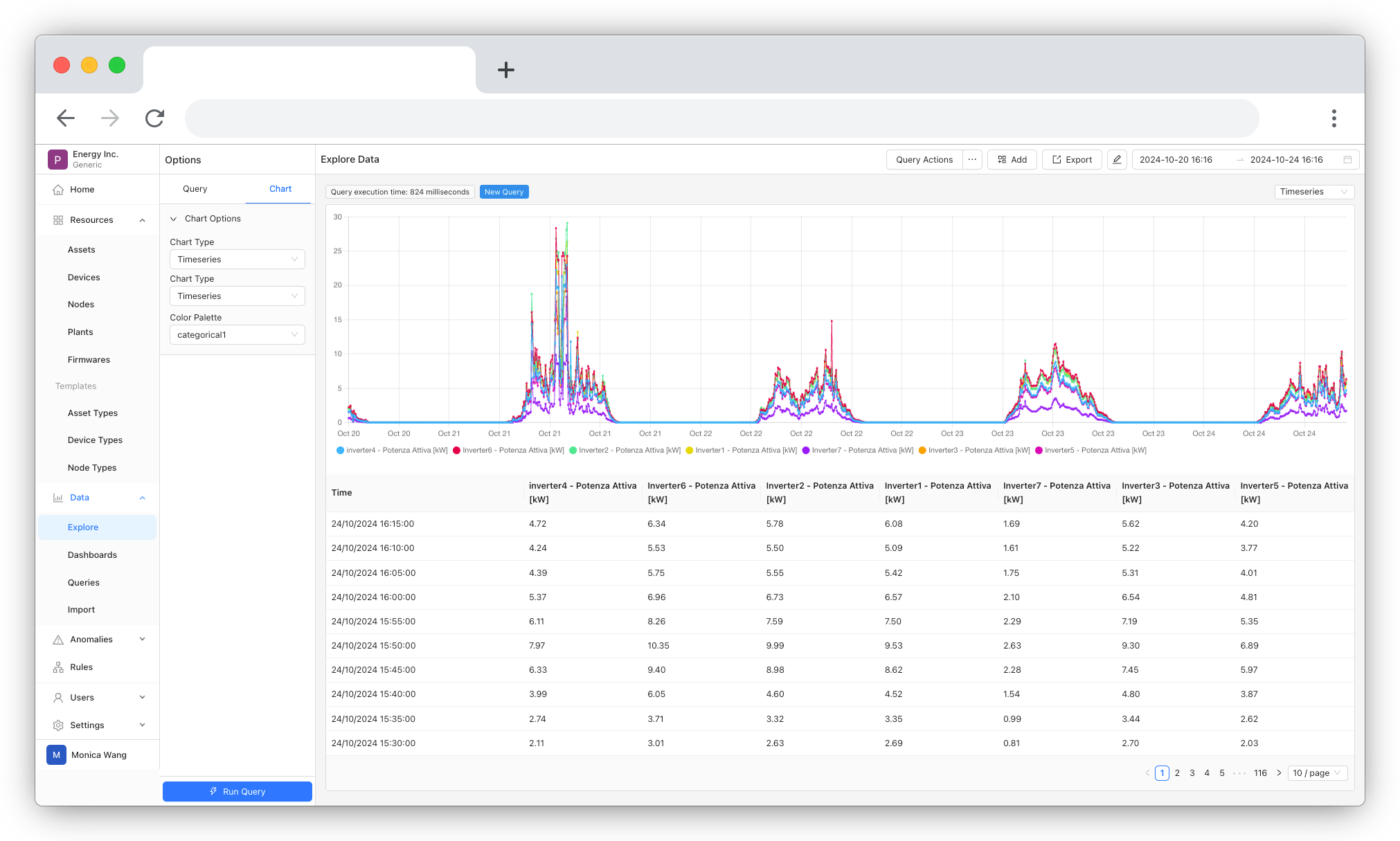This screenshot has width=1400, height=841.
Task: Click the calendar icon in date range
Action: click(1347, 160)
